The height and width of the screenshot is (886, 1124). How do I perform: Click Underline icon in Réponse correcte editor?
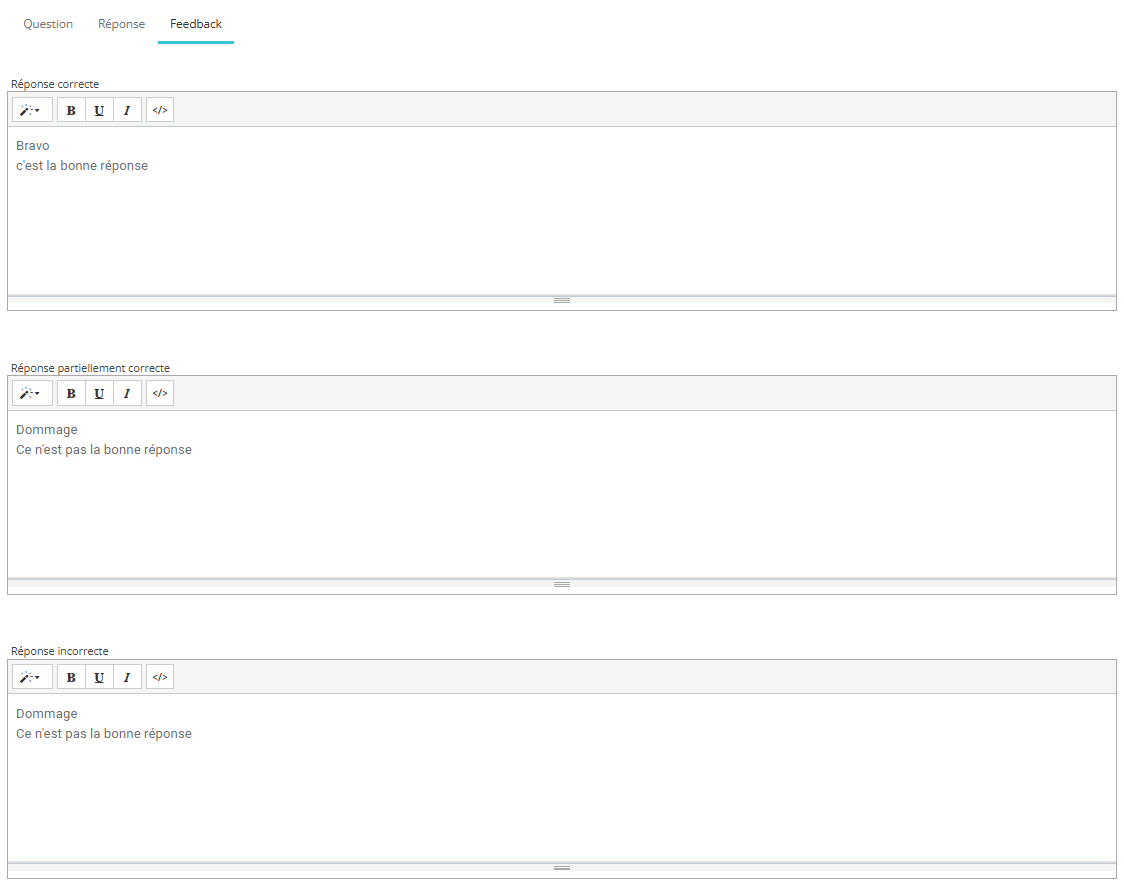point(99,110)
